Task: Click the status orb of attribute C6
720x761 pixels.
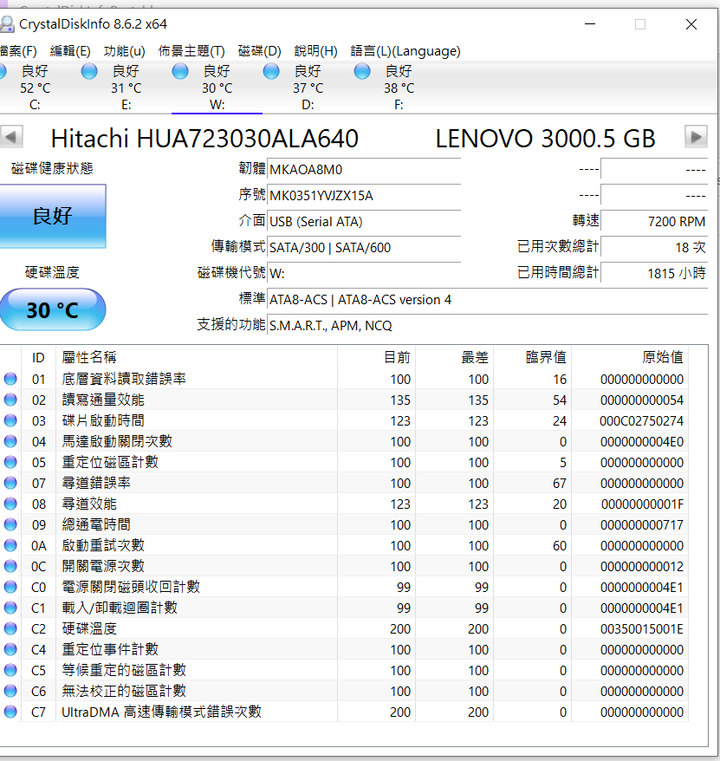Action: tap(10, 692)
